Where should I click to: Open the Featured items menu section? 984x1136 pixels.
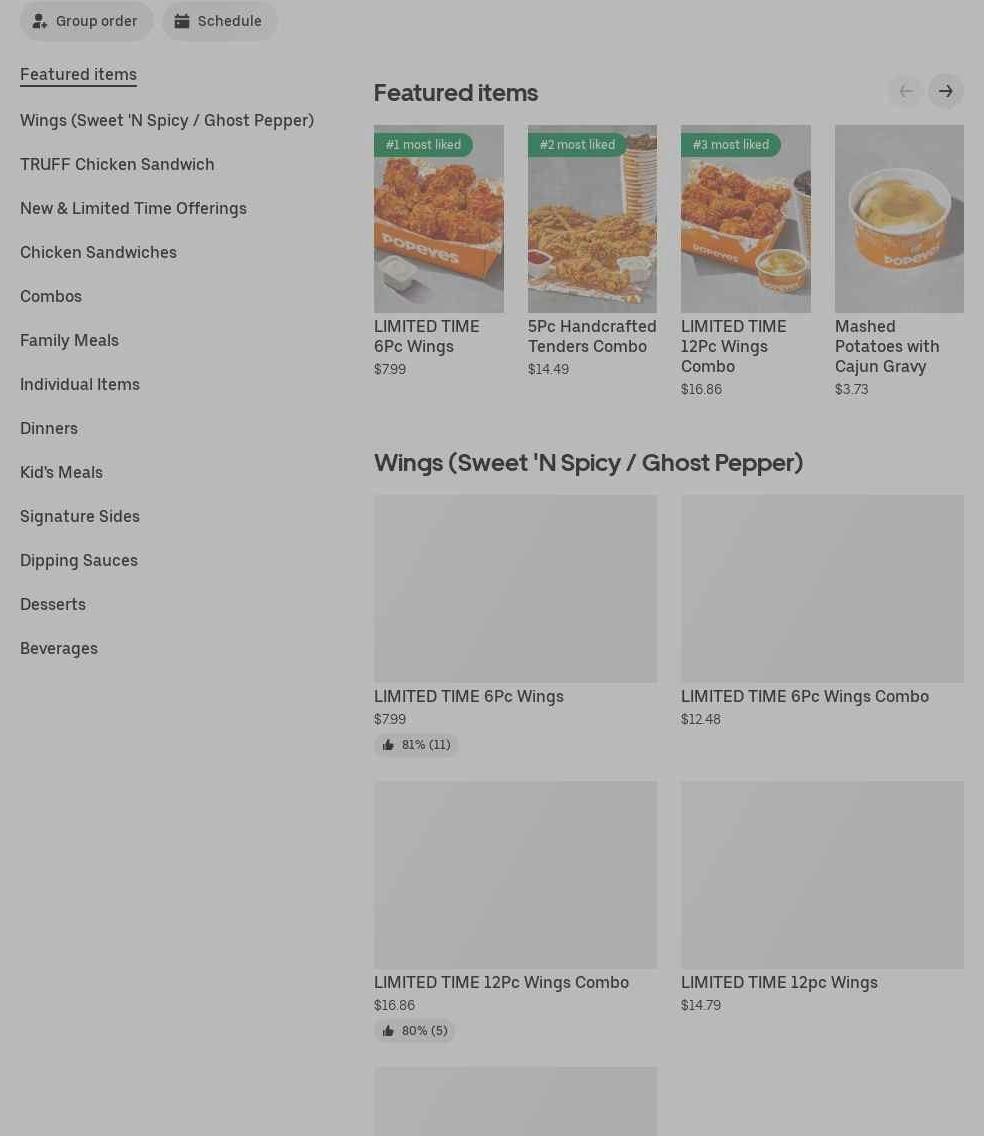[x=78, y=75]
